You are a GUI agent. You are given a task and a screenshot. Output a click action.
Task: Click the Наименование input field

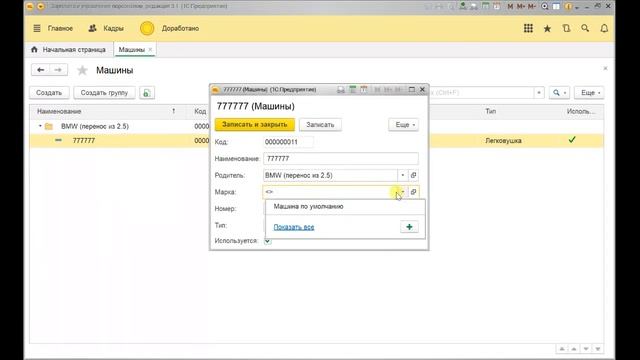click(341, 158)
